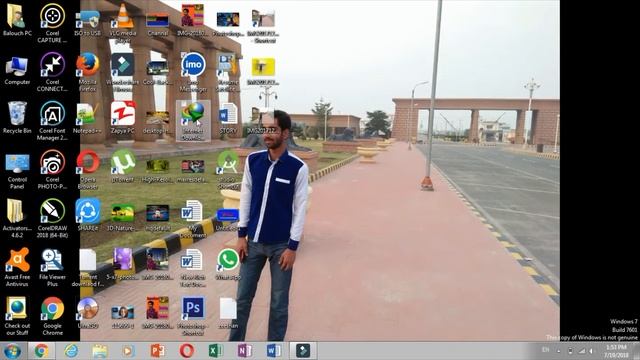Launch Google Chrome desktop shortcut
The image size is (640, 360).
click(52, 316)
